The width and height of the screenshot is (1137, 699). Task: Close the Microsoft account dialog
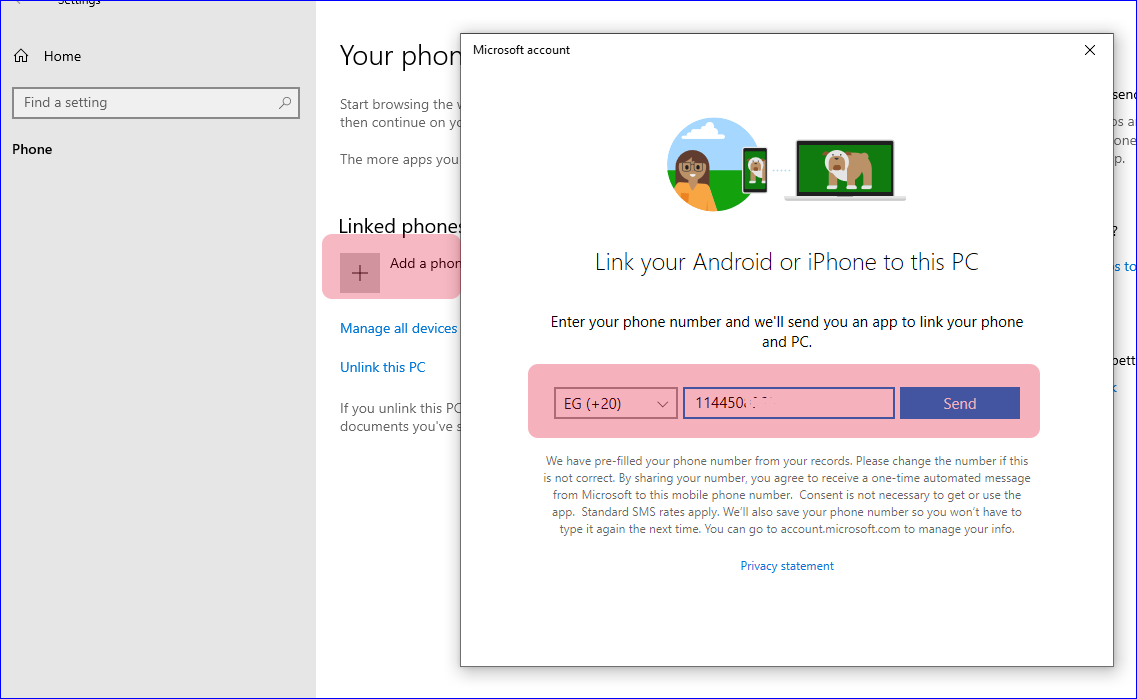(1089, 50)
